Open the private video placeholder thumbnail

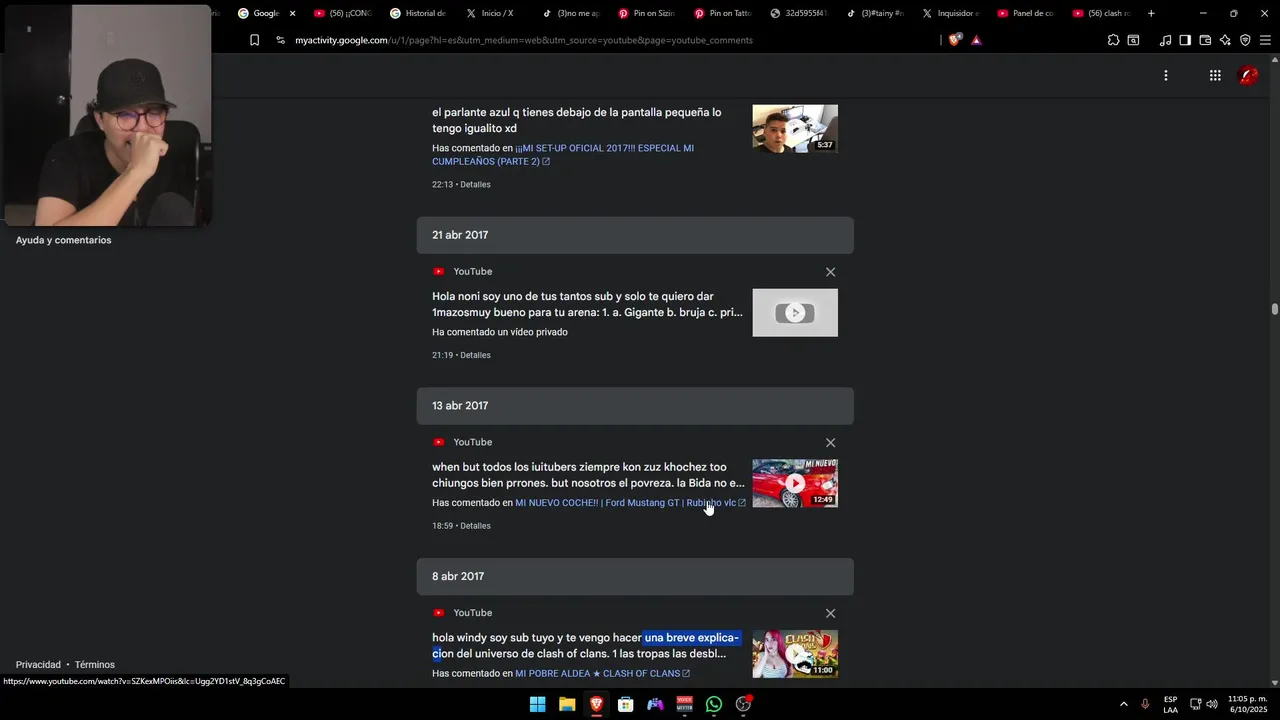(x=795, y=313)
